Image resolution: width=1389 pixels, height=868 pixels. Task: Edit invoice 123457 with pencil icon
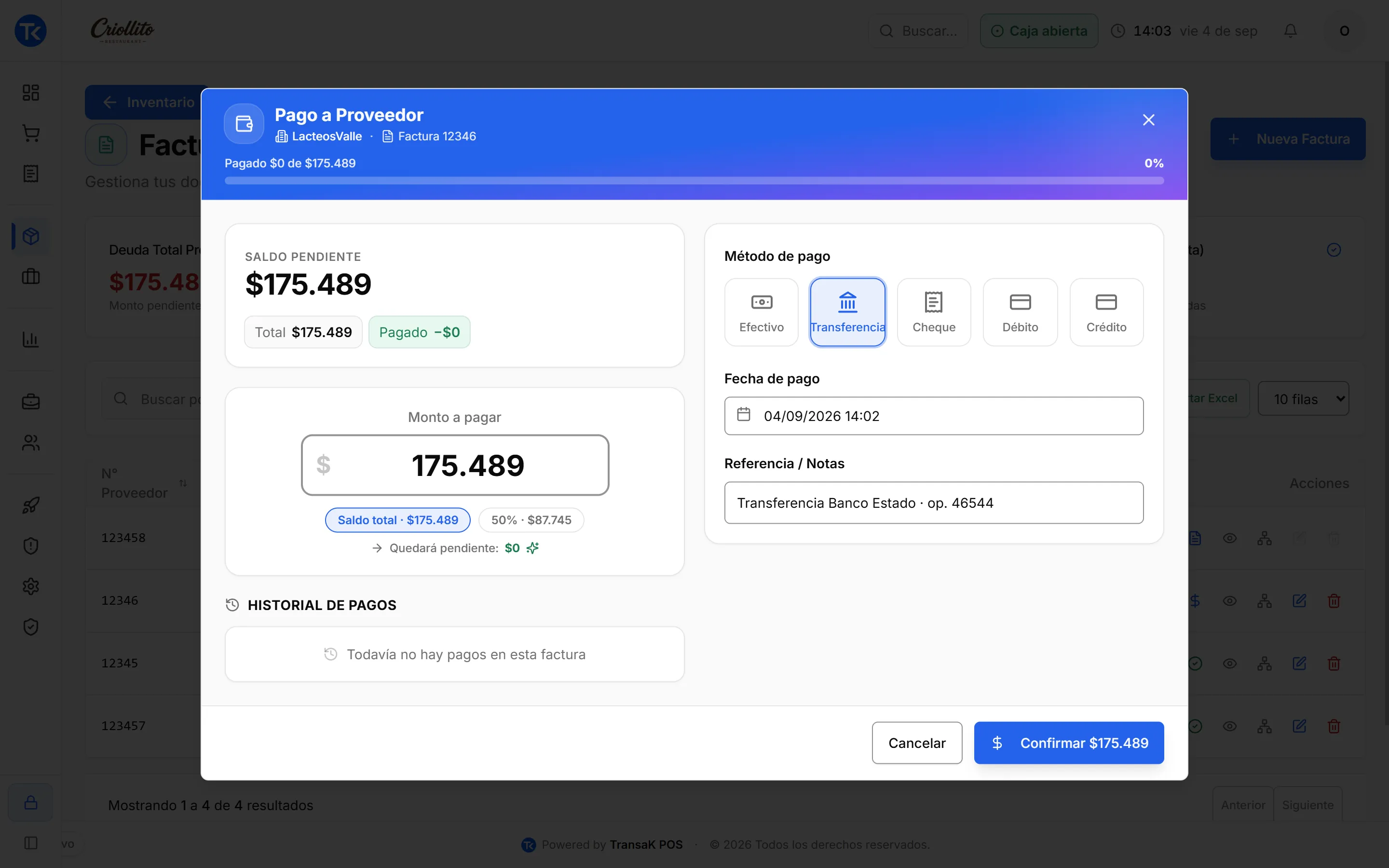coord(1299,726)
